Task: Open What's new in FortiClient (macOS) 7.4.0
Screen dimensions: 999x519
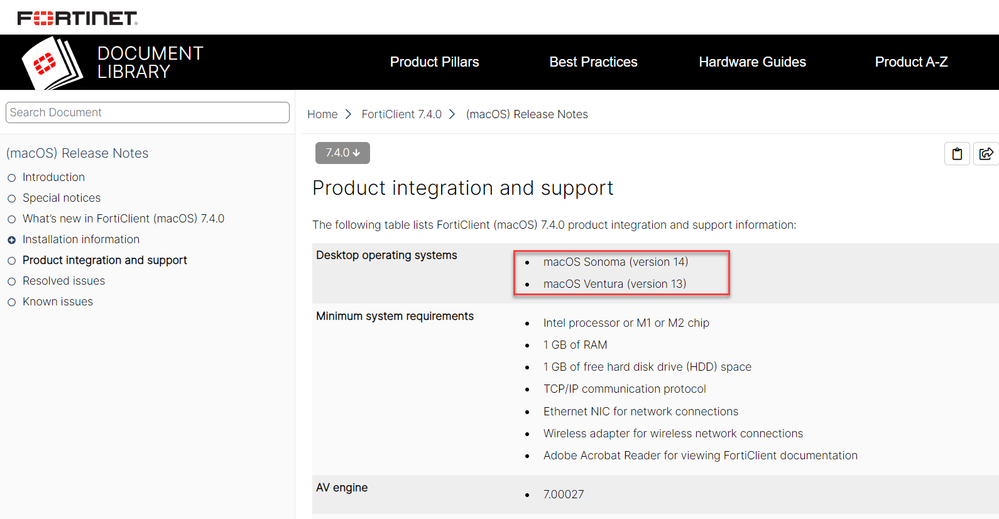Action: point(123,219)
